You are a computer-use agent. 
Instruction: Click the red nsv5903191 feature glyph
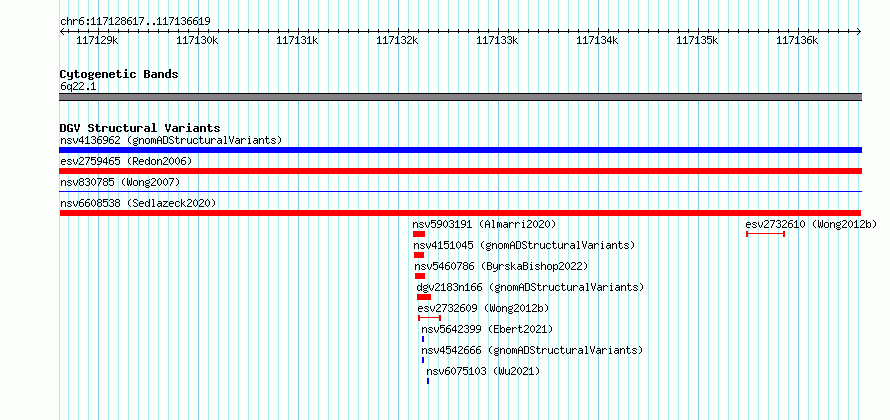[419, 234]
